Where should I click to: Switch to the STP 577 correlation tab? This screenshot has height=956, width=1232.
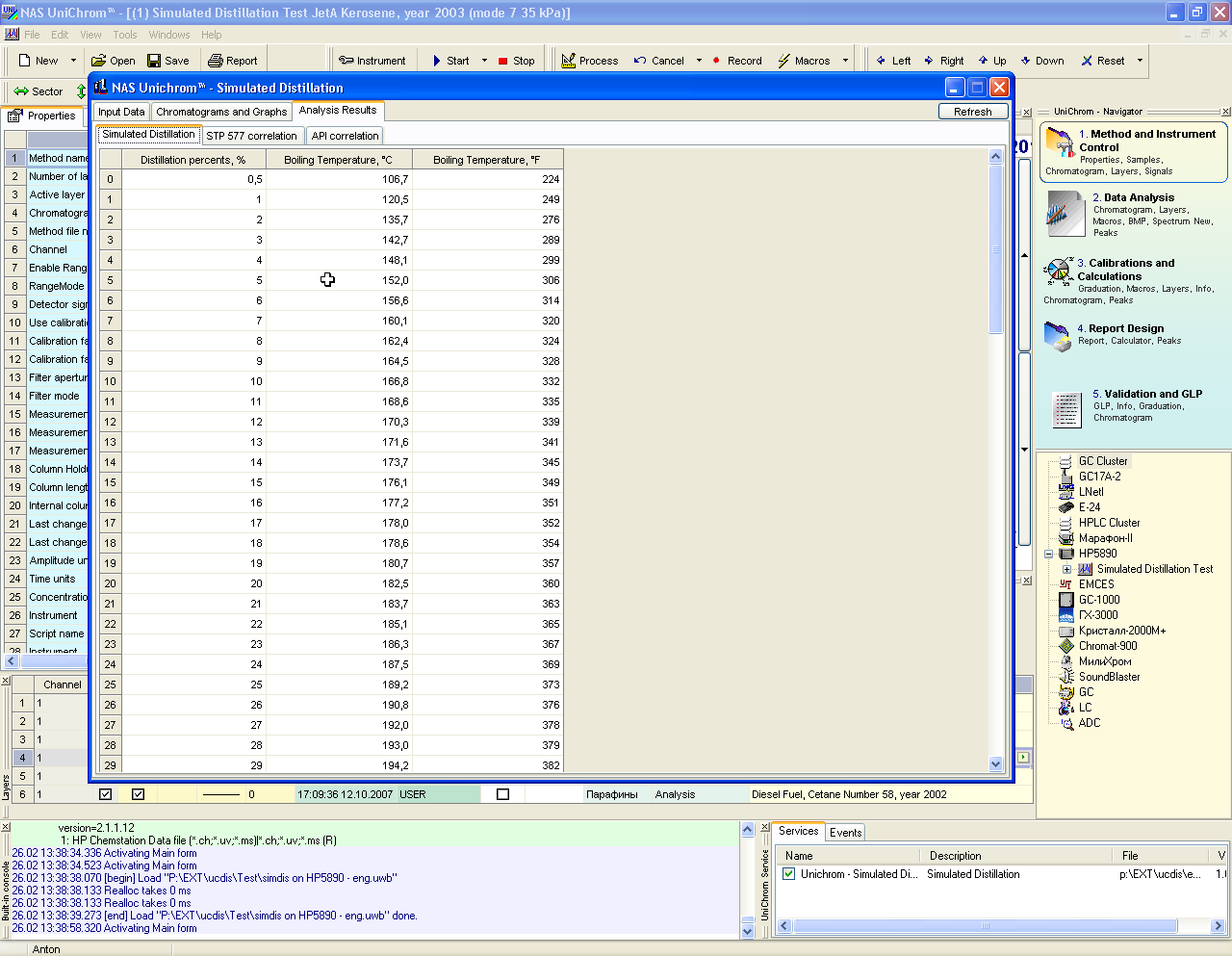click(x=251, y=136)
